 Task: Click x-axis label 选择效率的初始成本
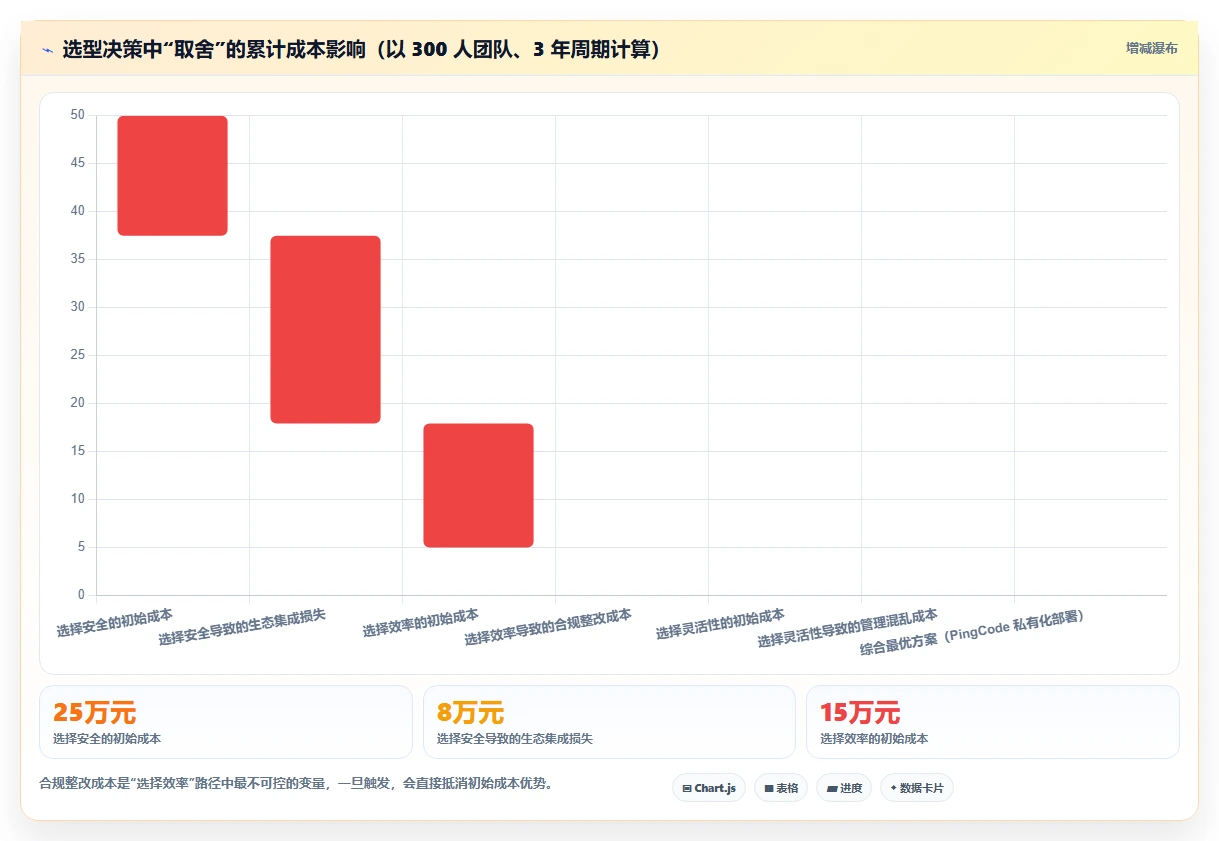pyautogui.click(x=420, y=622)
